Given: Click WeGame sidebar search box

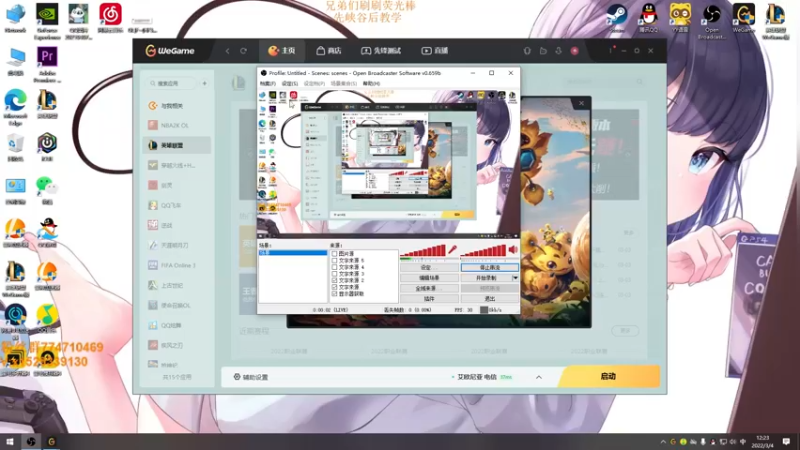Looking at the screenshot, I should coord(172,83).
